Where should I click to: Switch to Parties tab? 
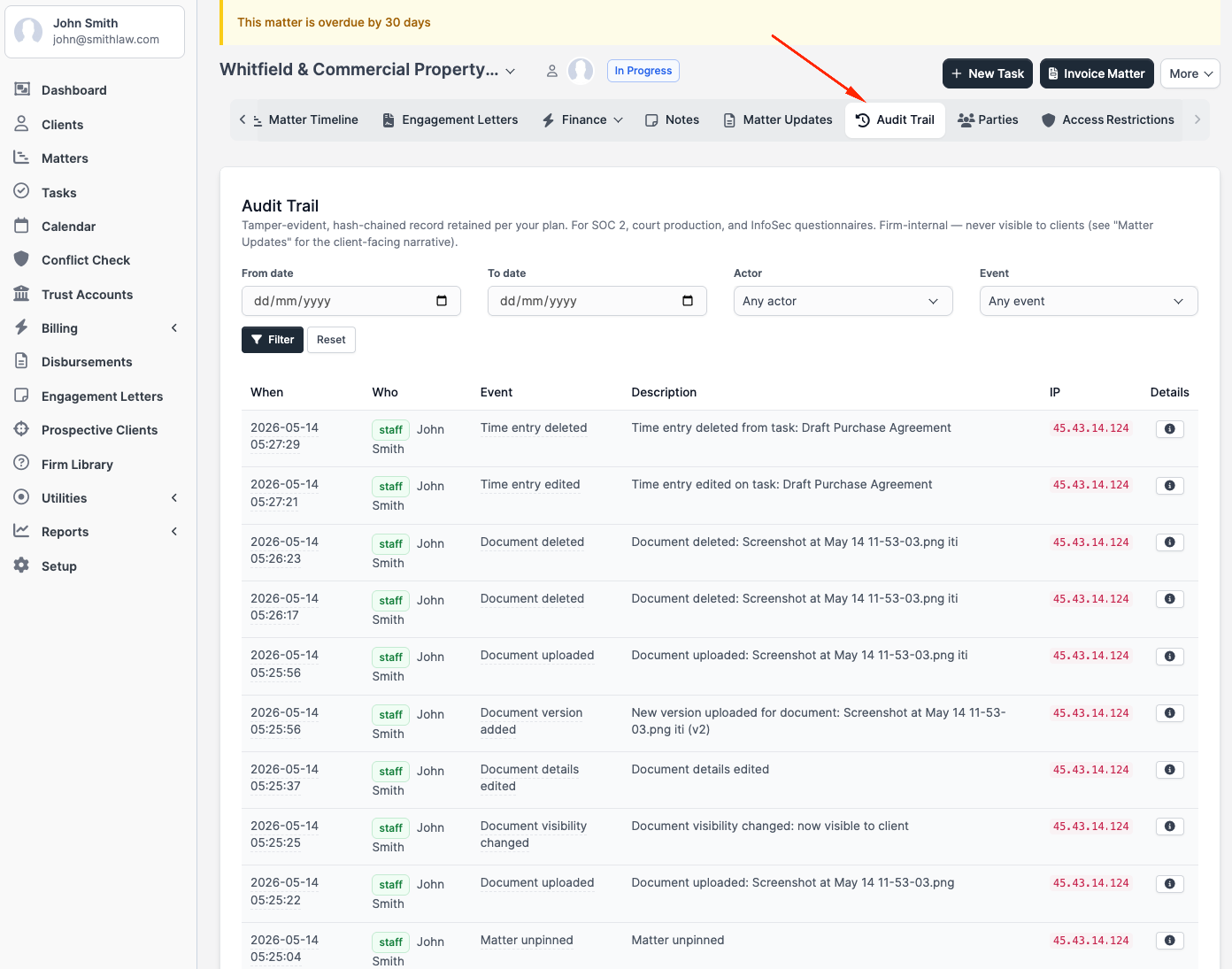point(989,119)
